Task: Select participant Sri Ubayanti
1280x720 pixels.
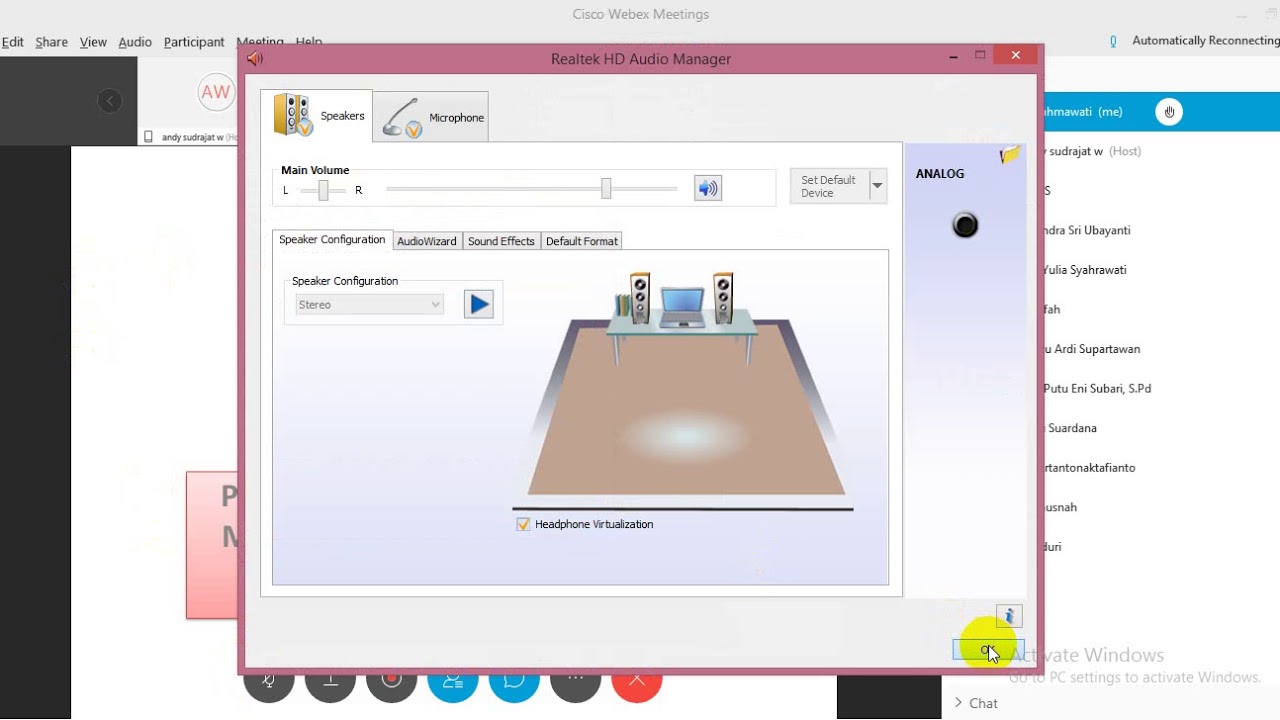Action: click(x=1086, y=230)
